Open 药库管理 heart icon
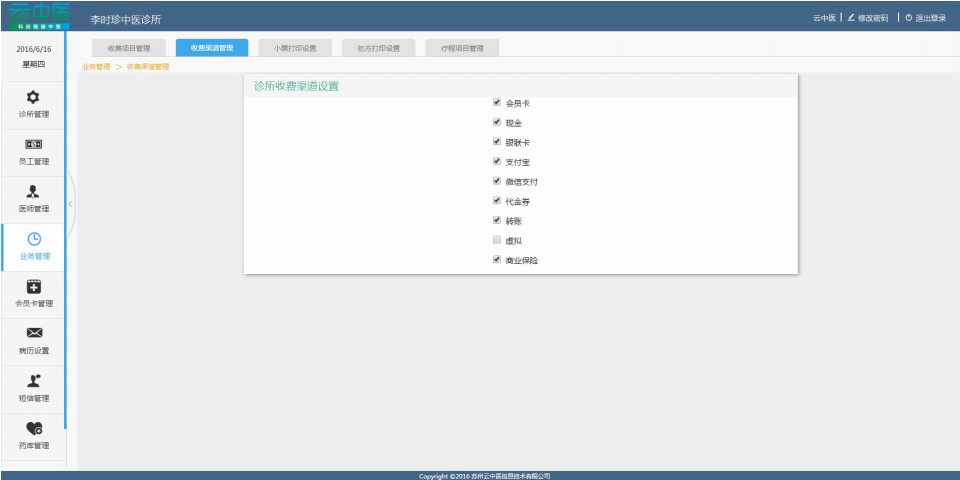Image resolution: width=960 pixels, height=480 pixels. [x=33, y=428]
